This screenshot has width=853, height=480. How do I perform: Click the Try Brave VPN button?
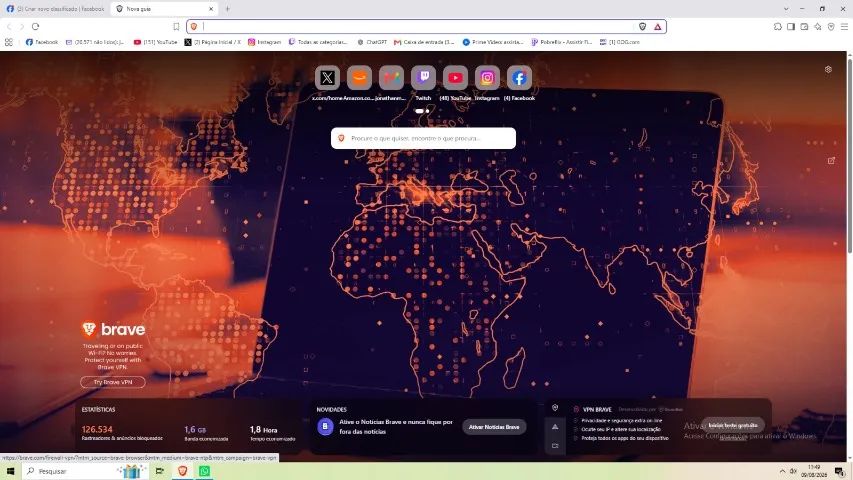click(x=113, y=382)
